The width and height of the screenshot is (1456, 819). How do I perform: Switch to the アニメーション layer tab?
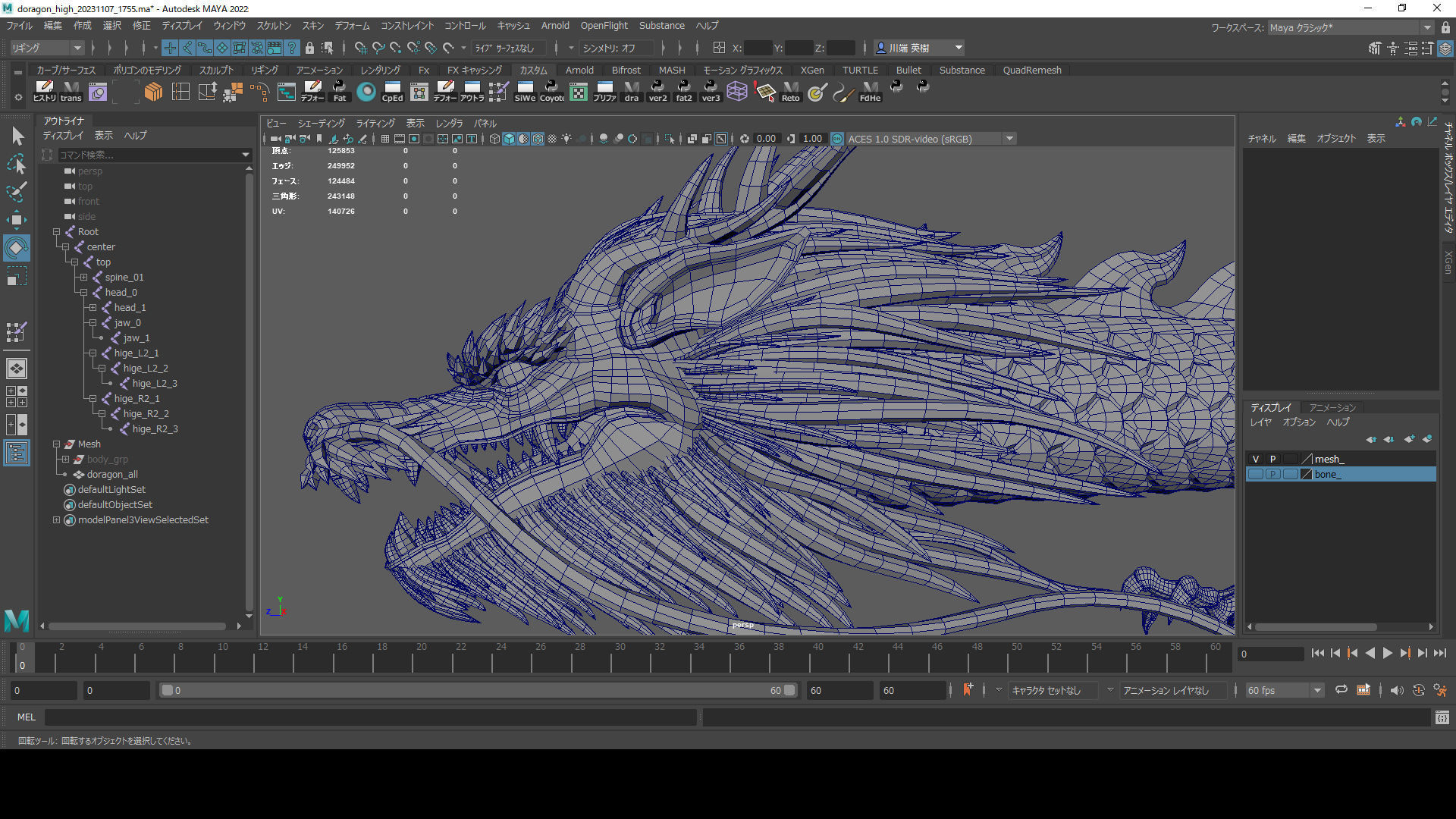(1332, 407)
